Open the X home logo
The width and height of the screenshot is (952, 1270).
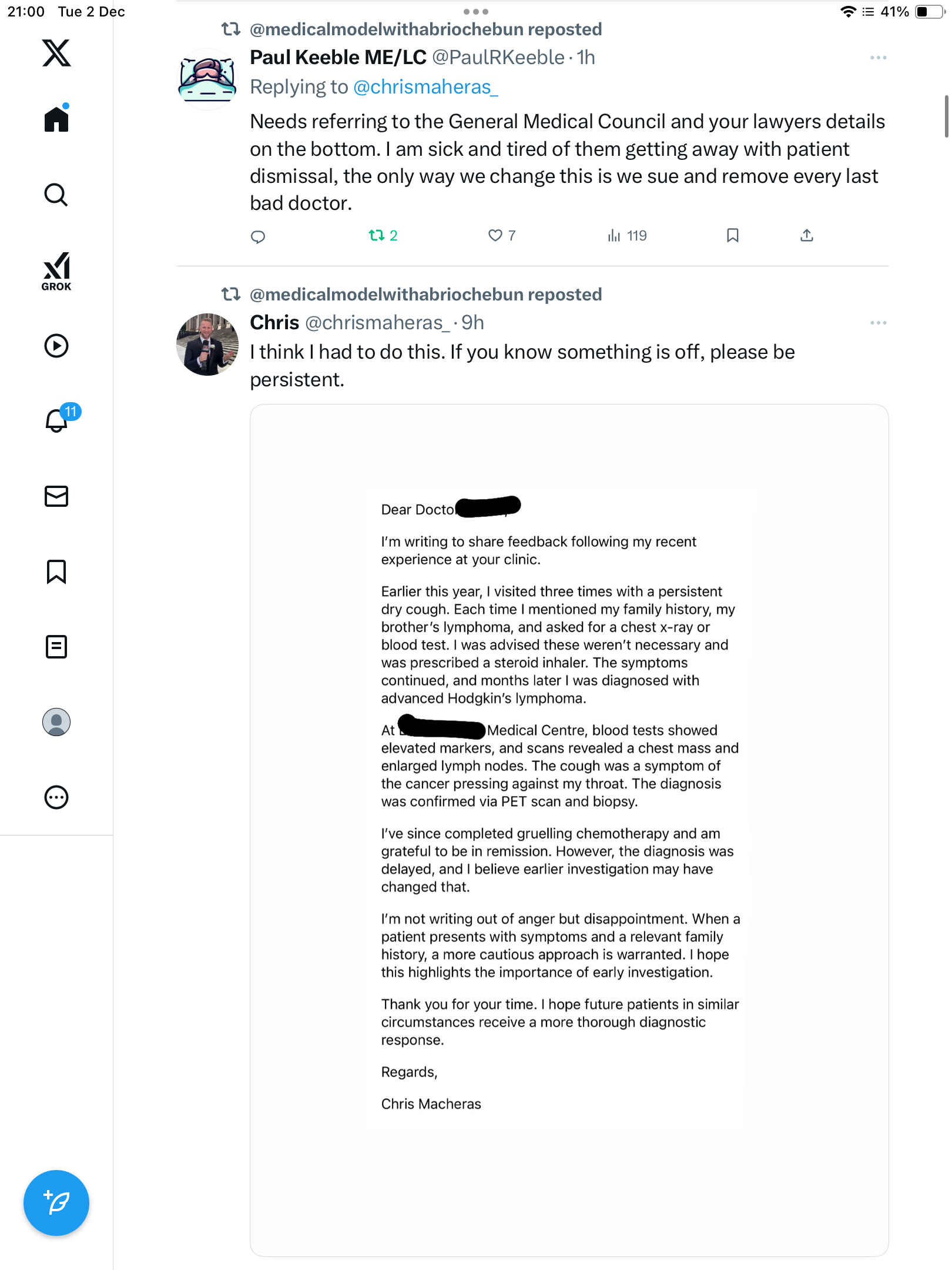tap(56, 53)
